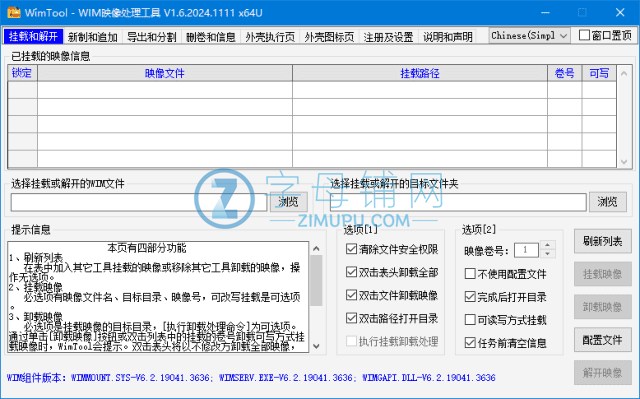Decrease the 映像卷号 with down spinner
The width and height of the screenshot is (640, 399).
click(547, 254)
